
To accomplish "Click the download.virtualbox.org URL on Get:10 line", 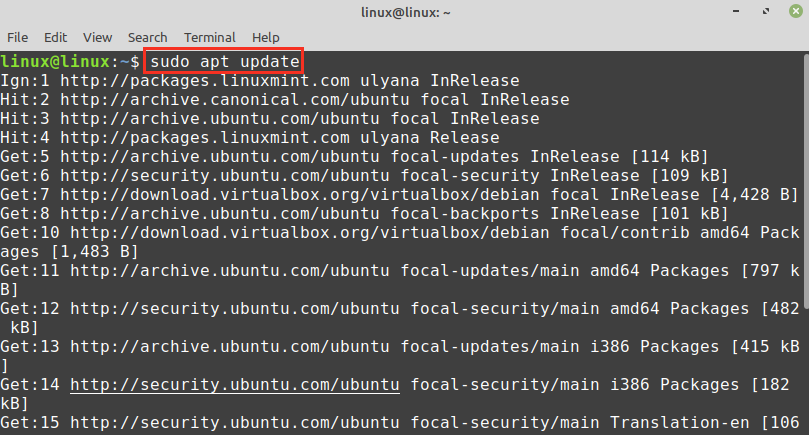I will click(305, 232).
